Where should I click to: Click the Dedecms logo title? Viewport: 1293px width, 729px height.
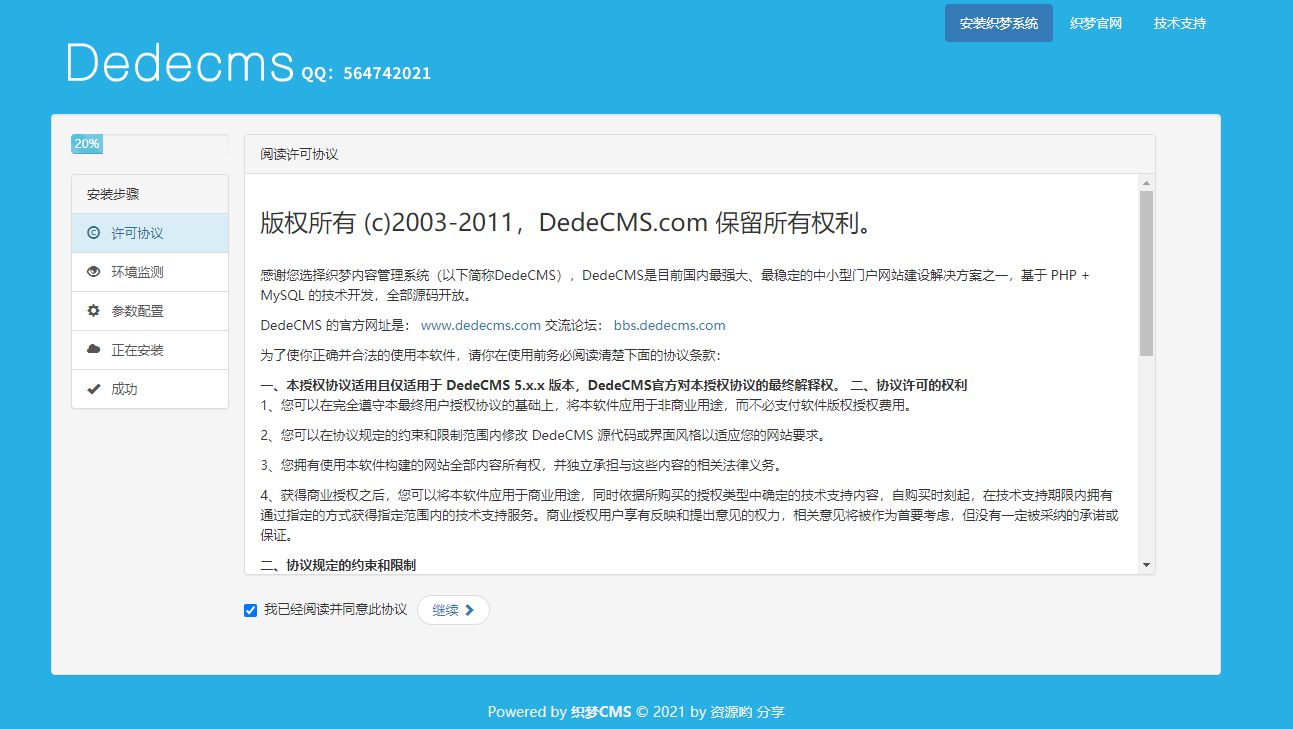click(180, 63)
